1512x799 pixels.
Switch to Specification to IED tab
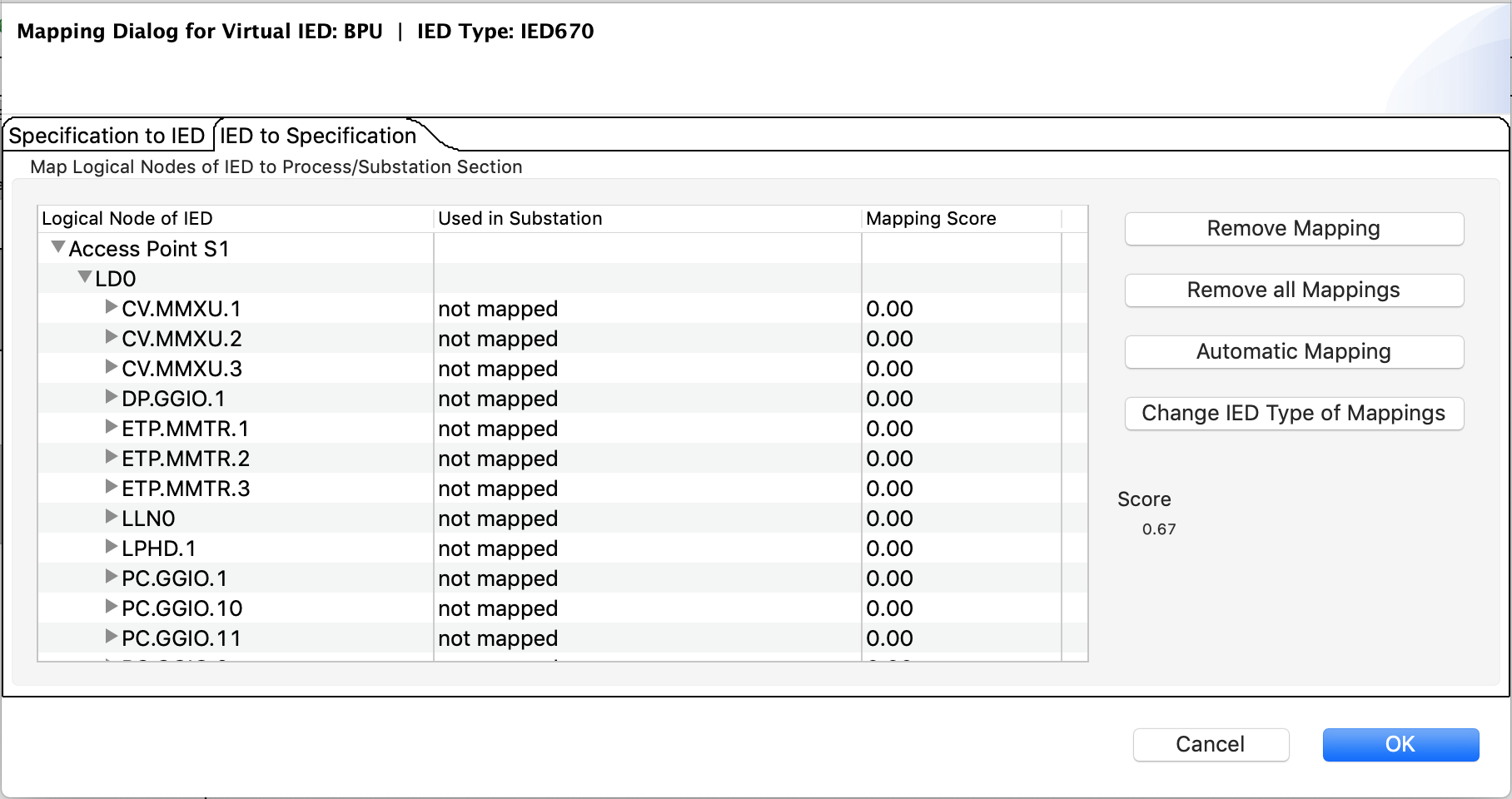[107, 136]
